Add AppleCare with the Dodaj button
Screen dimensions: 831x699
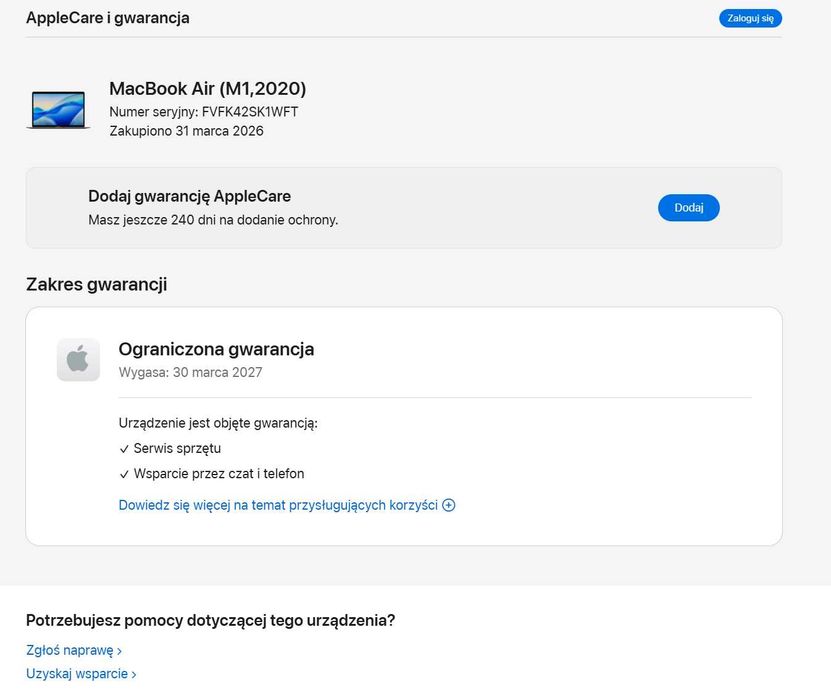[688, 208]
